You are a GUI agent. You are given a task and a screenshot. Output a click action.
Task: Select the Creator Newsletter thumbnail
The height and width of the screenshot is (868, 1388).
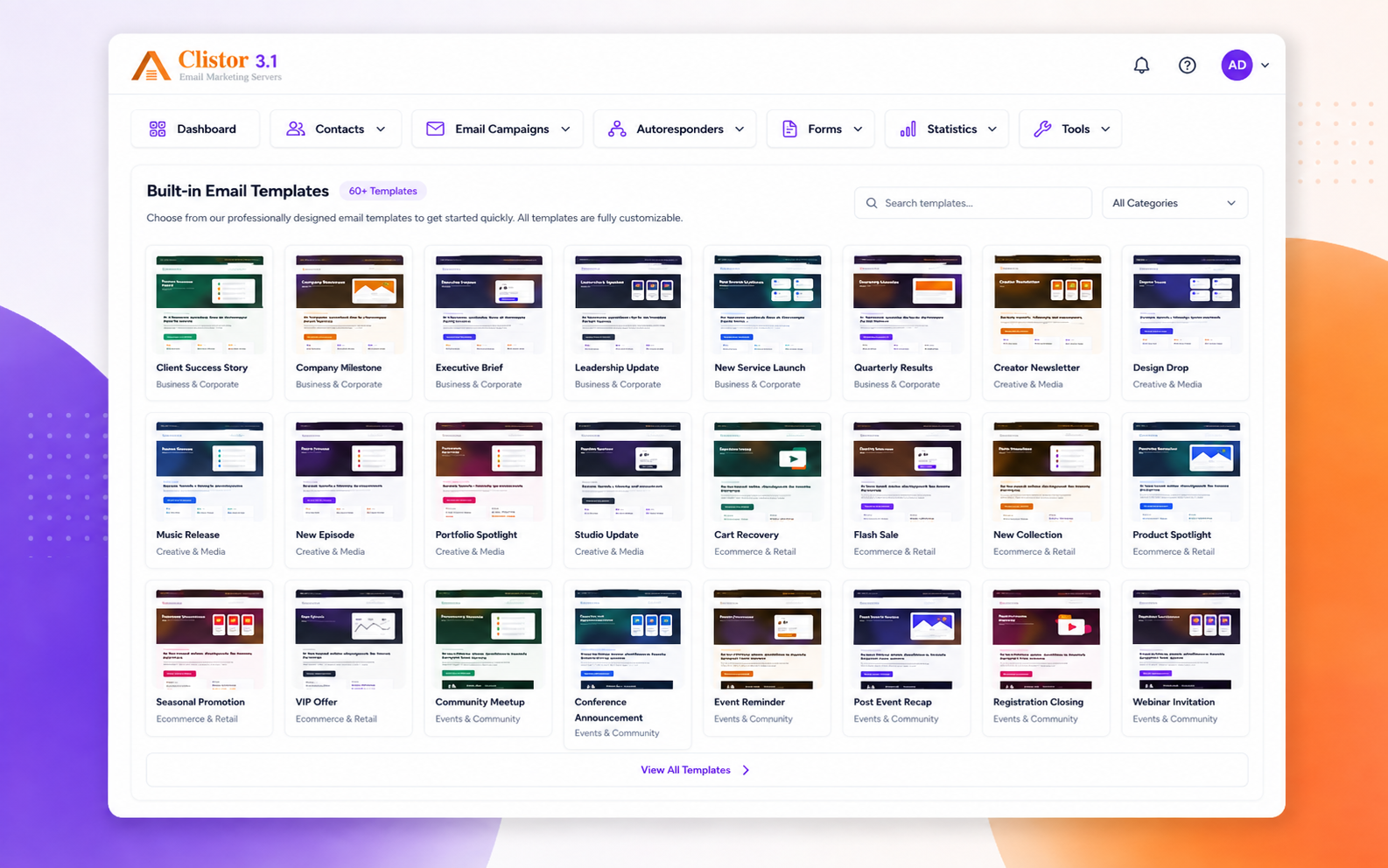click(x=1047, y=304)
